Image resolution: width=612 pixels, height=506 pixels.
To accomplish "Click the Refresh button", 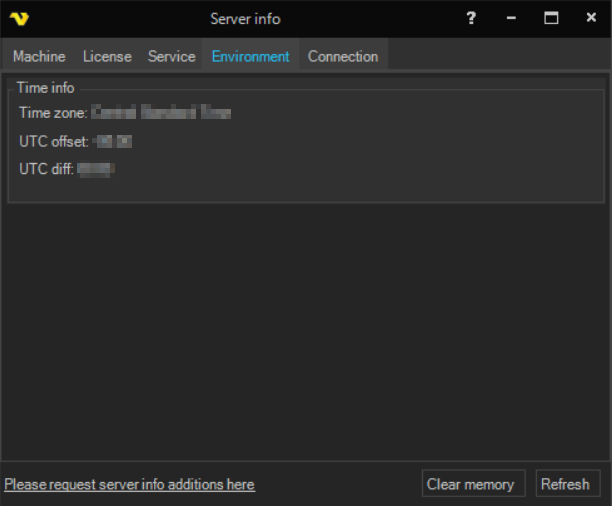I will point(565,484).
